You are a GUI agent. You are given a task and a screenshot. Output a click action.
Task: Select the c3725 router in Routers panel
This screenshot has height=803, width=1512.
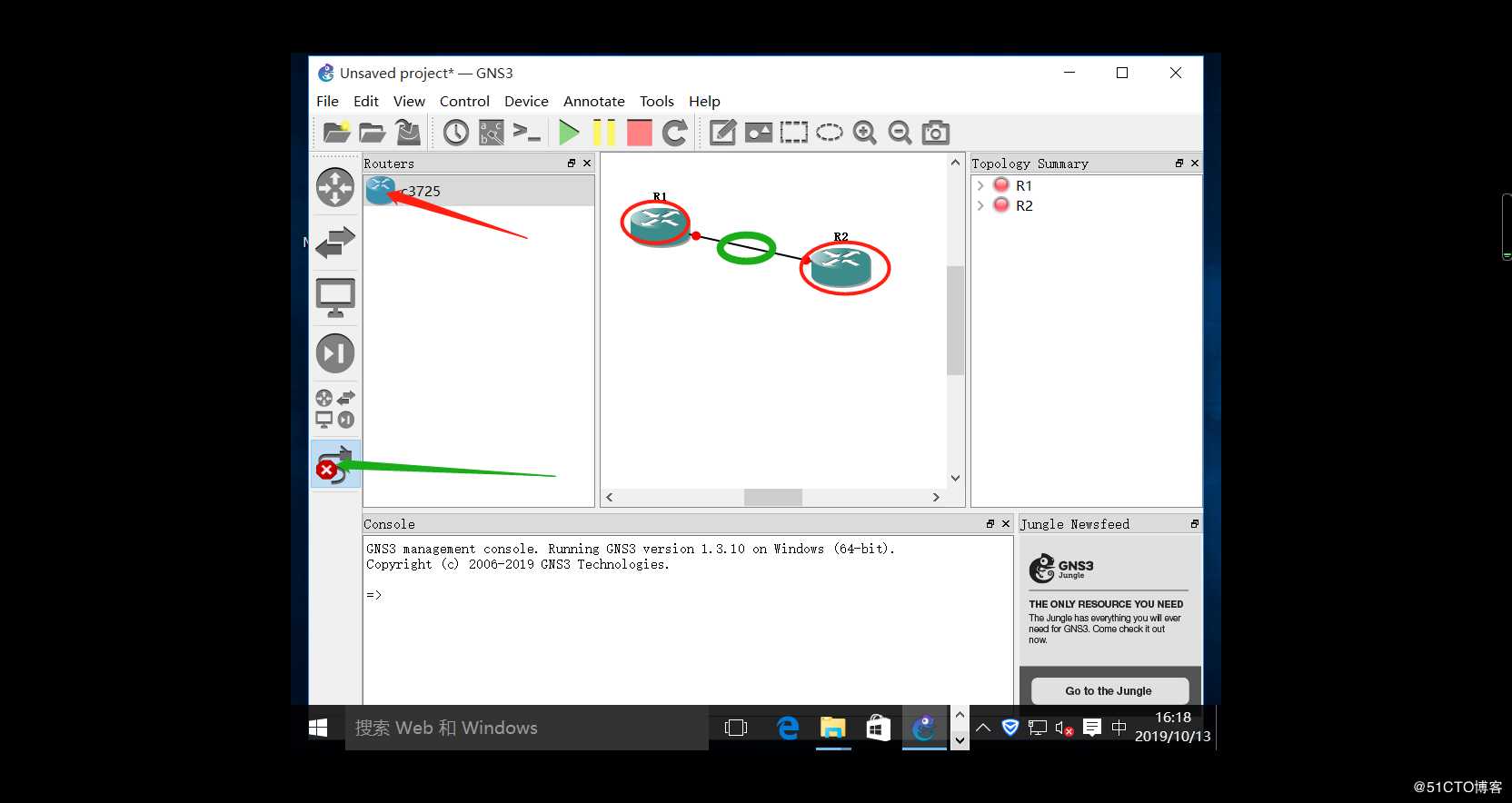pyautogui.click(x=479, y=191)
